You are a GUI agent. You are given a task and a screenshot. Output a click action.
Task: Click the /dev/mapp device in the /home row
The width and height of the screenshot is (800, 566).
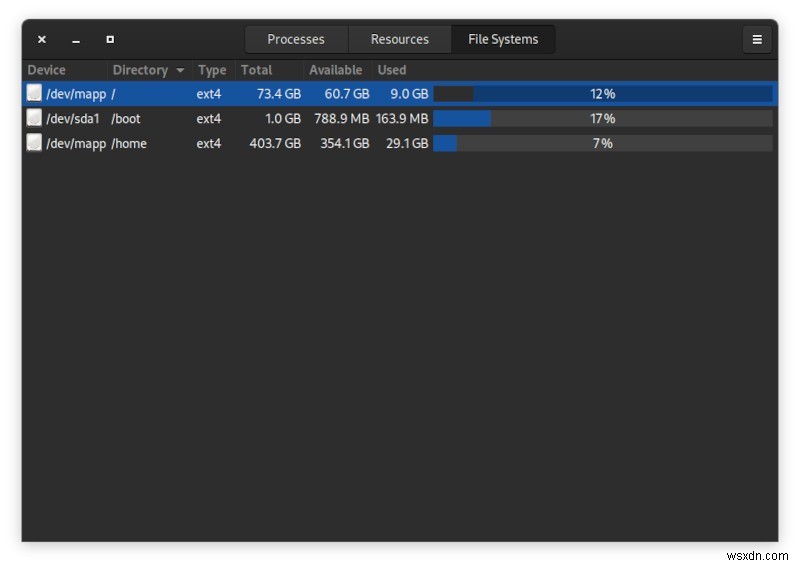pos(76,144)
